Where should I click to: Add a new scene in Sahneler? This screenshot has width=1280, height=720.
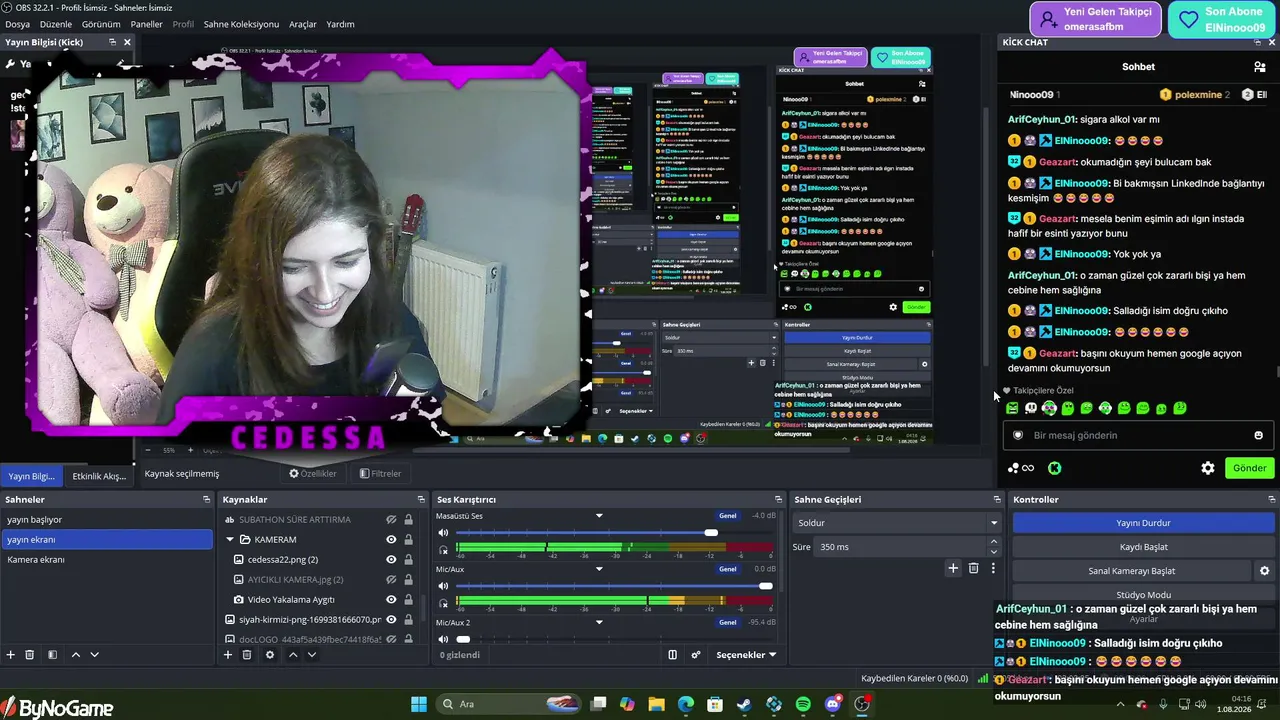(11, 655)
